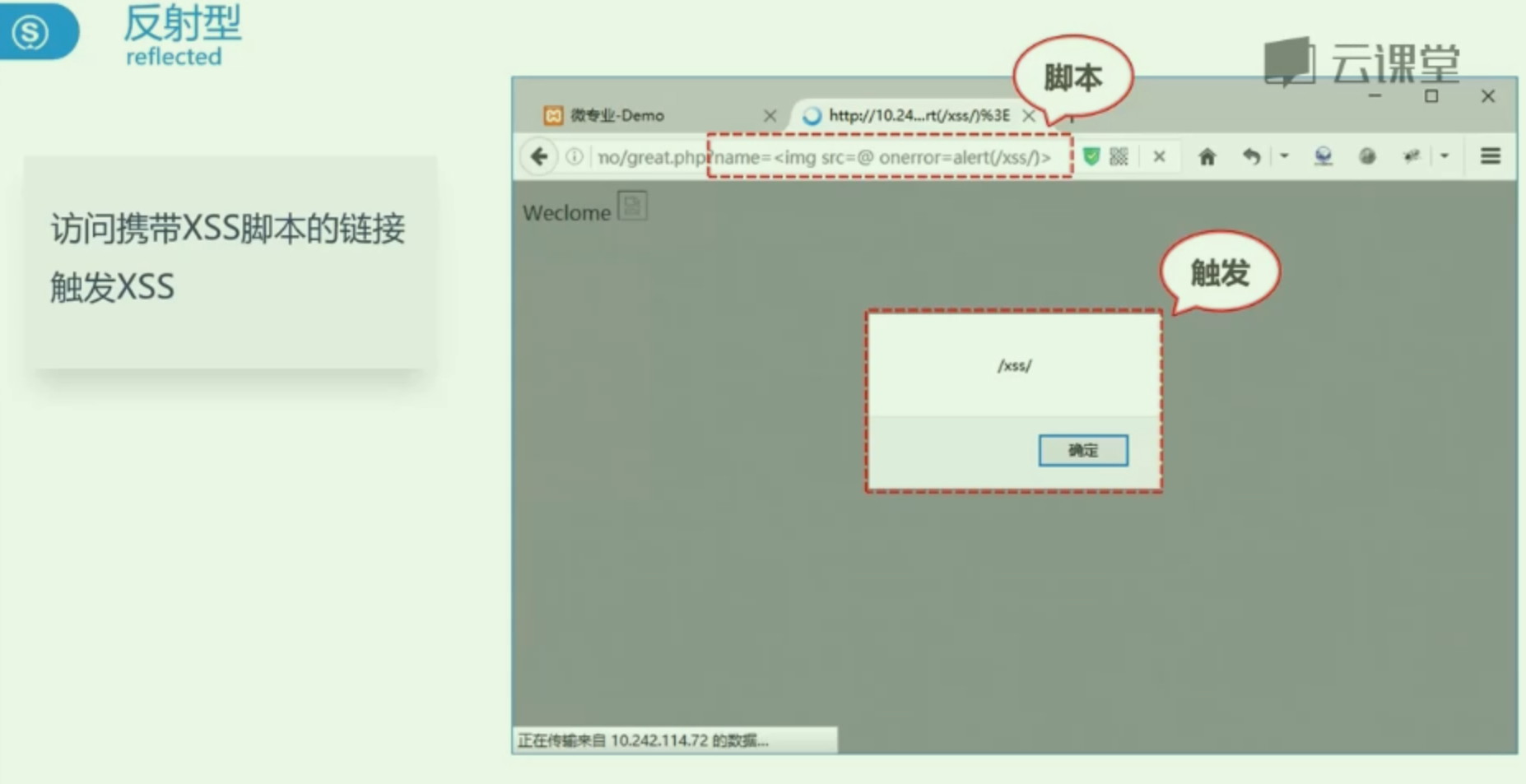Expand the dropdown arrow before the hamburger menu
Image resolution: width=1526 pixels, height=784 pixels.
click(x=1445, y=155)
